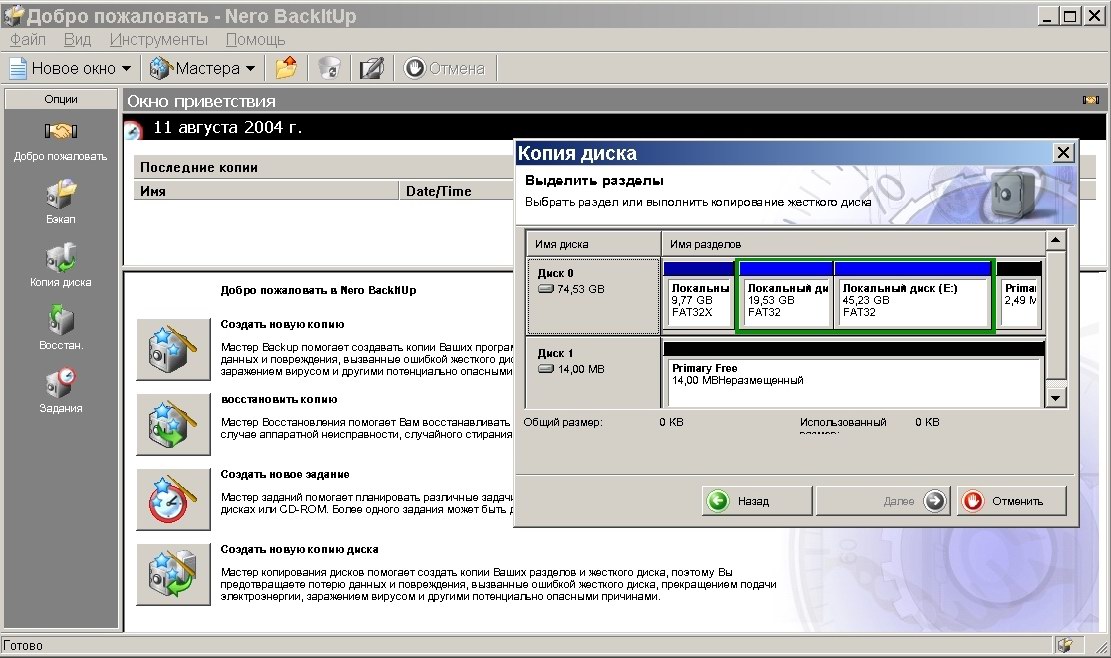Click the edit notepad toolbar icon
The height and width of the screenshot is (658, 1111).
click(371, 68)
